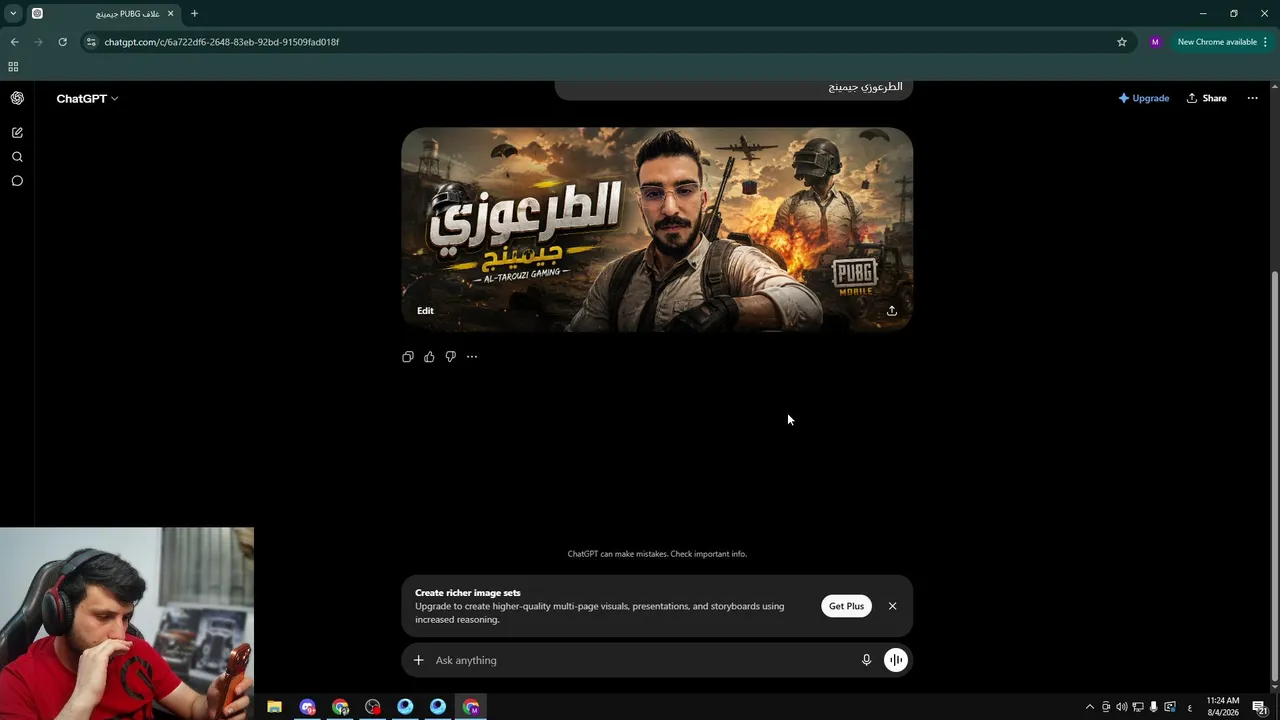Viewport: 1280px width, 720px height.
Task: Copy the response using the copy icon
Action: [408, 357]
